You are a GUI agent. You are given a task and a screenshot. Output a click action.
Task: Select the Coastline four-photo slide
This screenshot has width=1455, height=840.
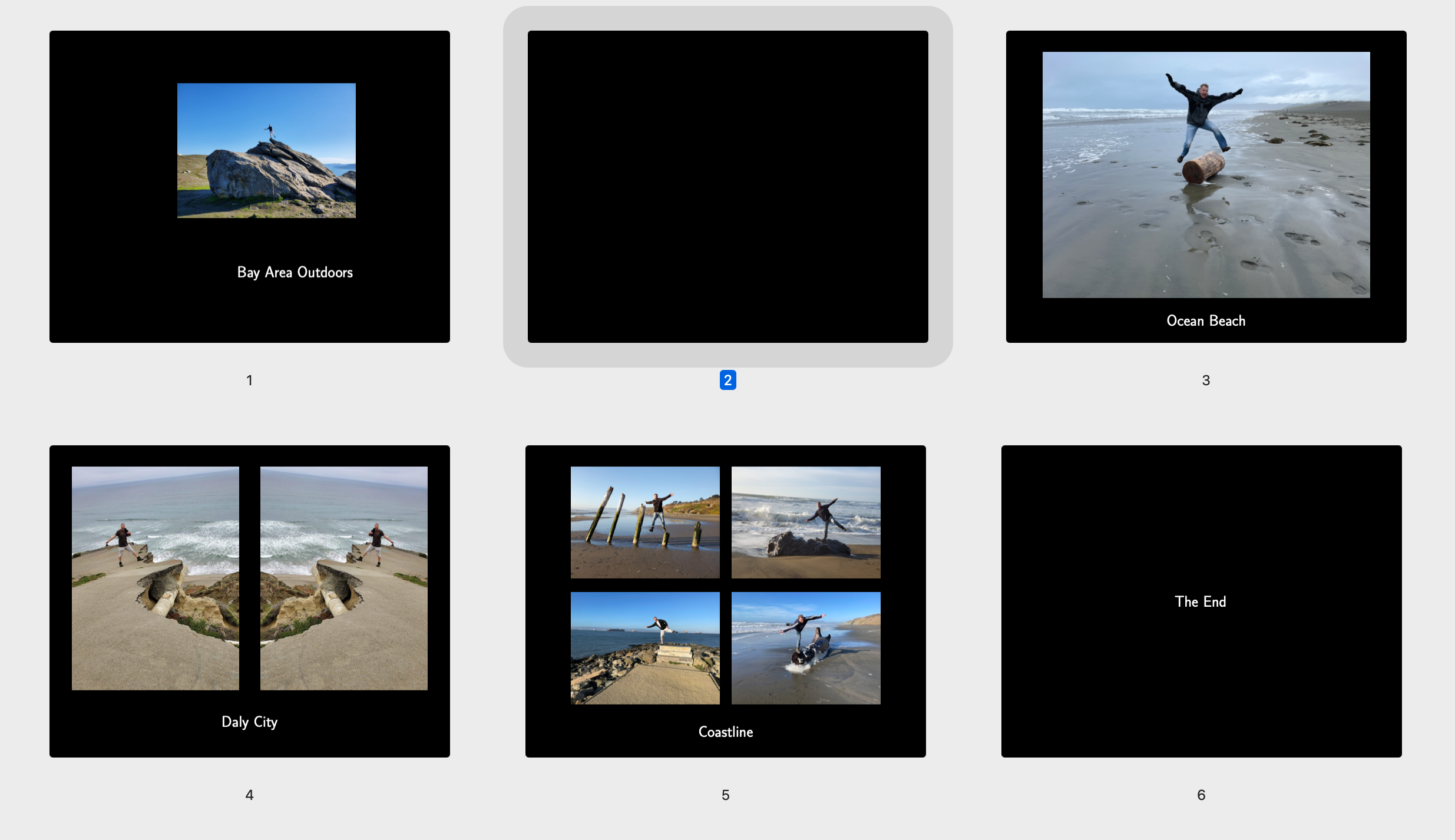pos(726,601)
